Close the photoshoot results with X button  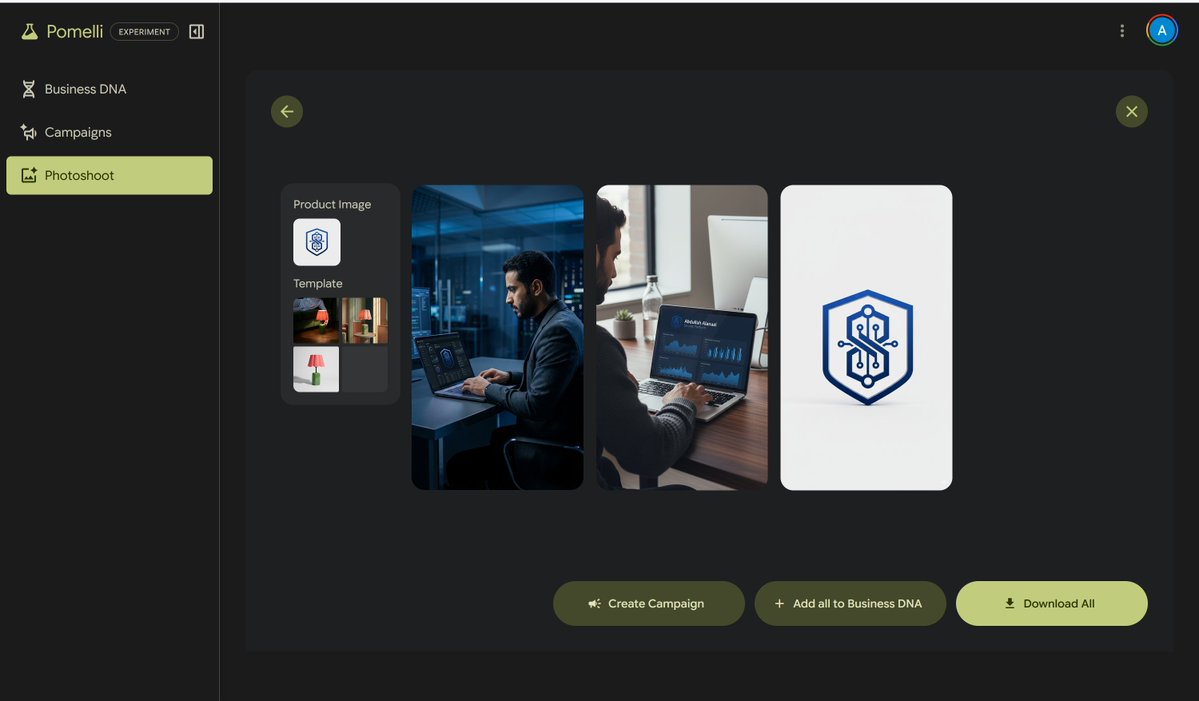point(1132,112)
